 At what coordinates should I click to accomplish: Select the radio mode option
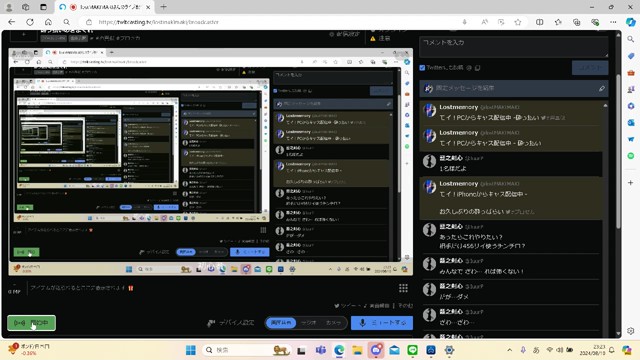pyautogui.click(x=309, y=322)
